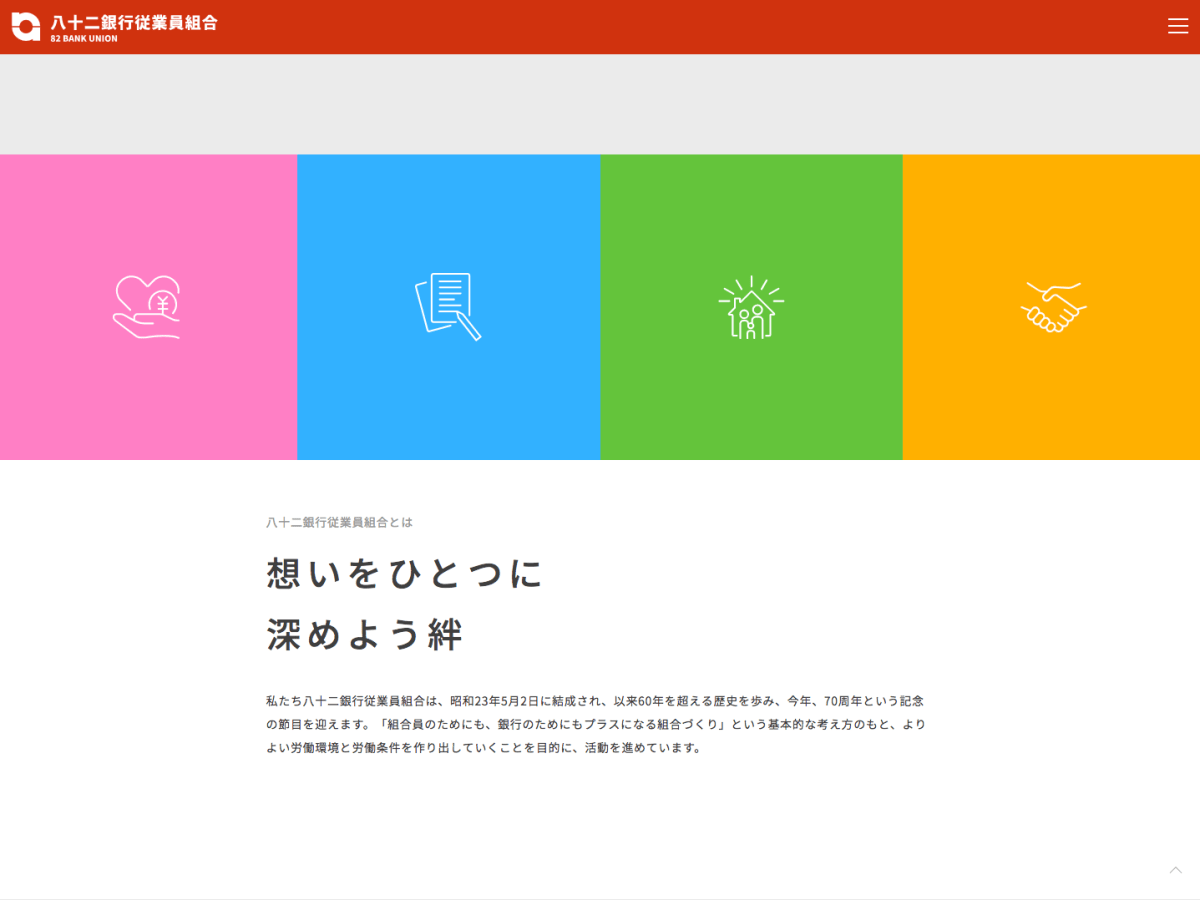
Task: Click the family house icon
Action: (x=751, y=307)
